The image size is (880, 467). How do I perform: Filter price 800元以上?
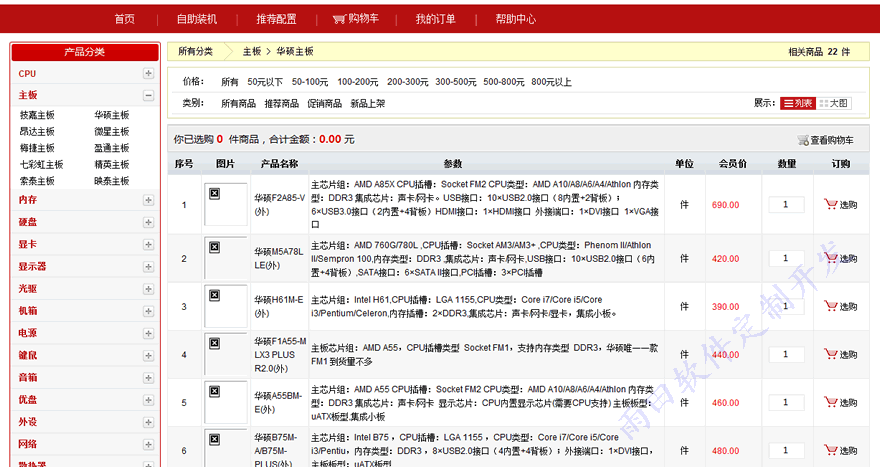(551, 82)
